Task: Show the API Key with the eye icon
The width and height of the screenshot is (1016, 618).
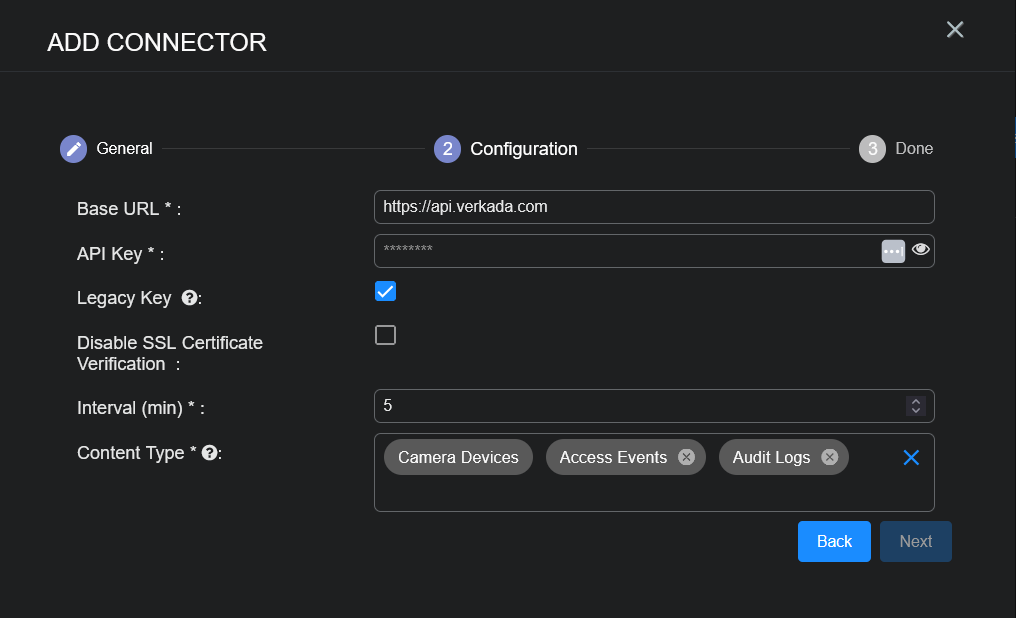Action: [x=921, y=250]
